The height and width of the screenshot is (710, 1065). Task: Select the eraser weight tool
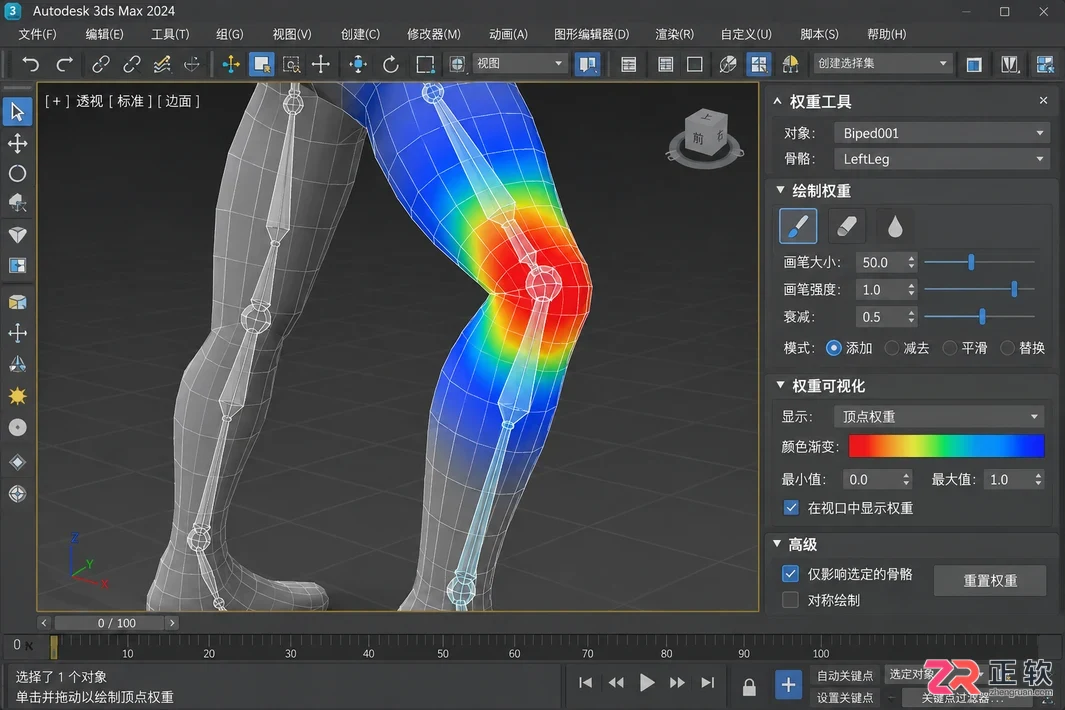point(846,226)
